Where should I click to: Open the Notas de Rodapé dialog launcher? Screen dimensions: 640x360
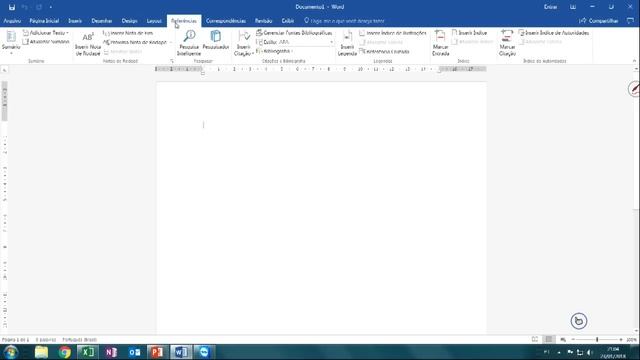point(172,61)
